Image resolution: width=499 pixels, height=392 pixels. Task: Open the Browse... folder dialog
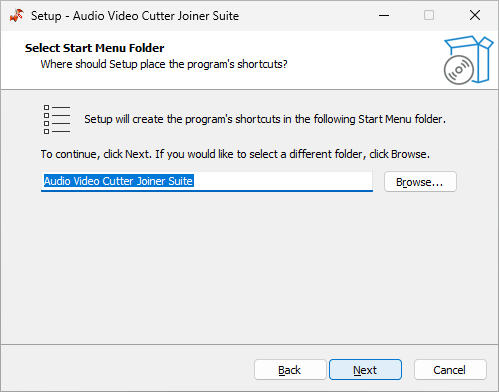click(420, 182)
